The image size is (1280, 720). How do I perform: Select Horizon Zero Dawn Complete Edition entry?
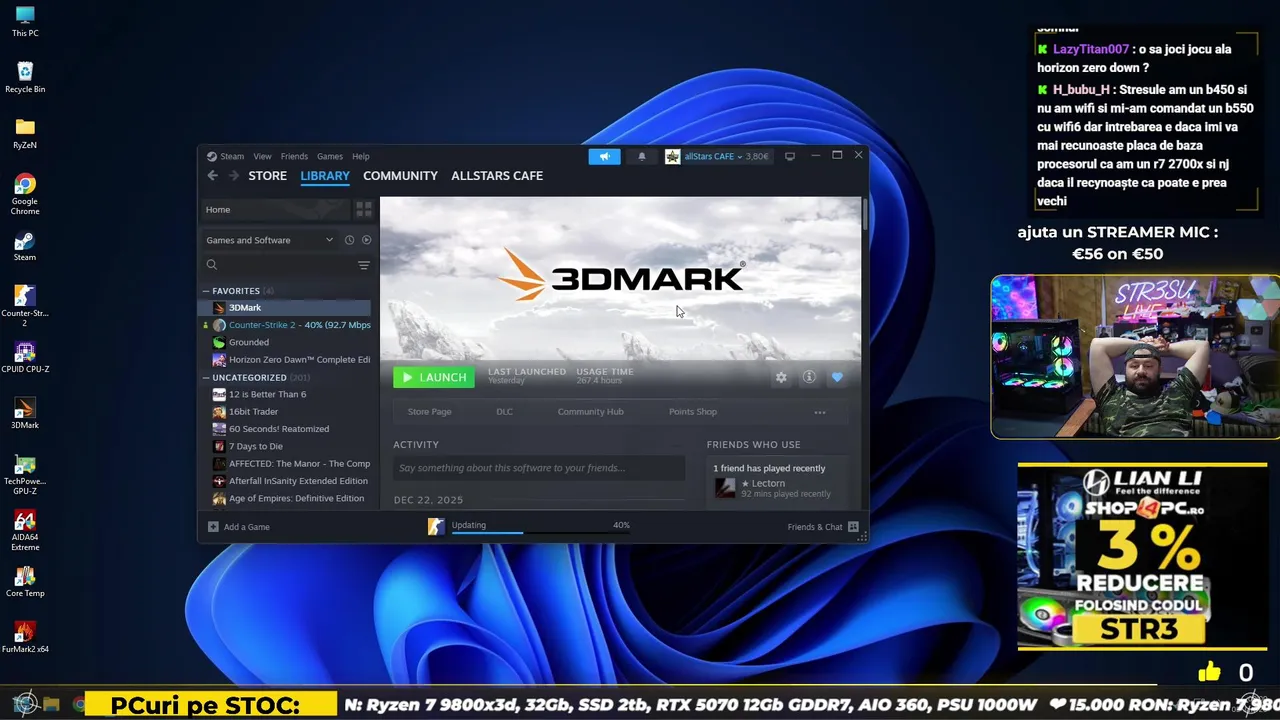coord(286,360)
